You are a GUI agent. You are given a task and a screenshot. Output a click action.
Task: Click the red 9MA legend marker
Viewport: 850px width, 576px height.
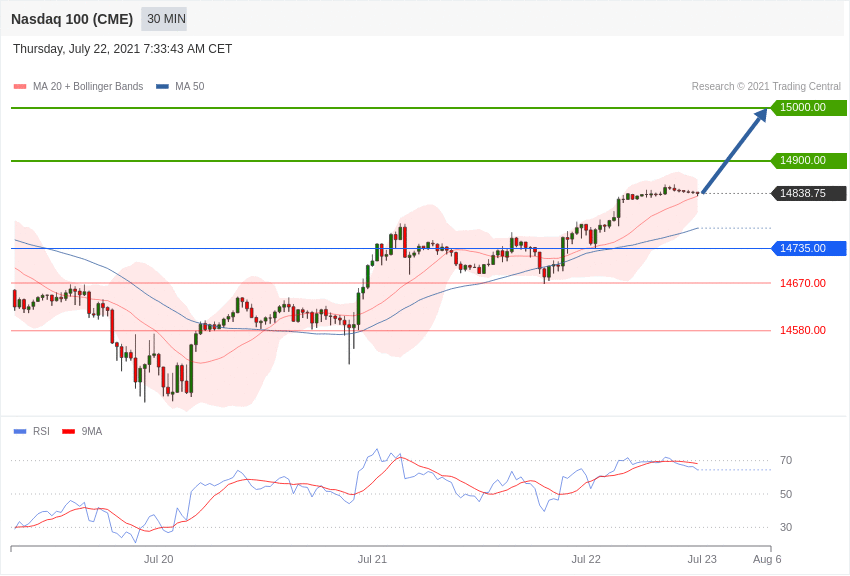[x=68, y=432]
